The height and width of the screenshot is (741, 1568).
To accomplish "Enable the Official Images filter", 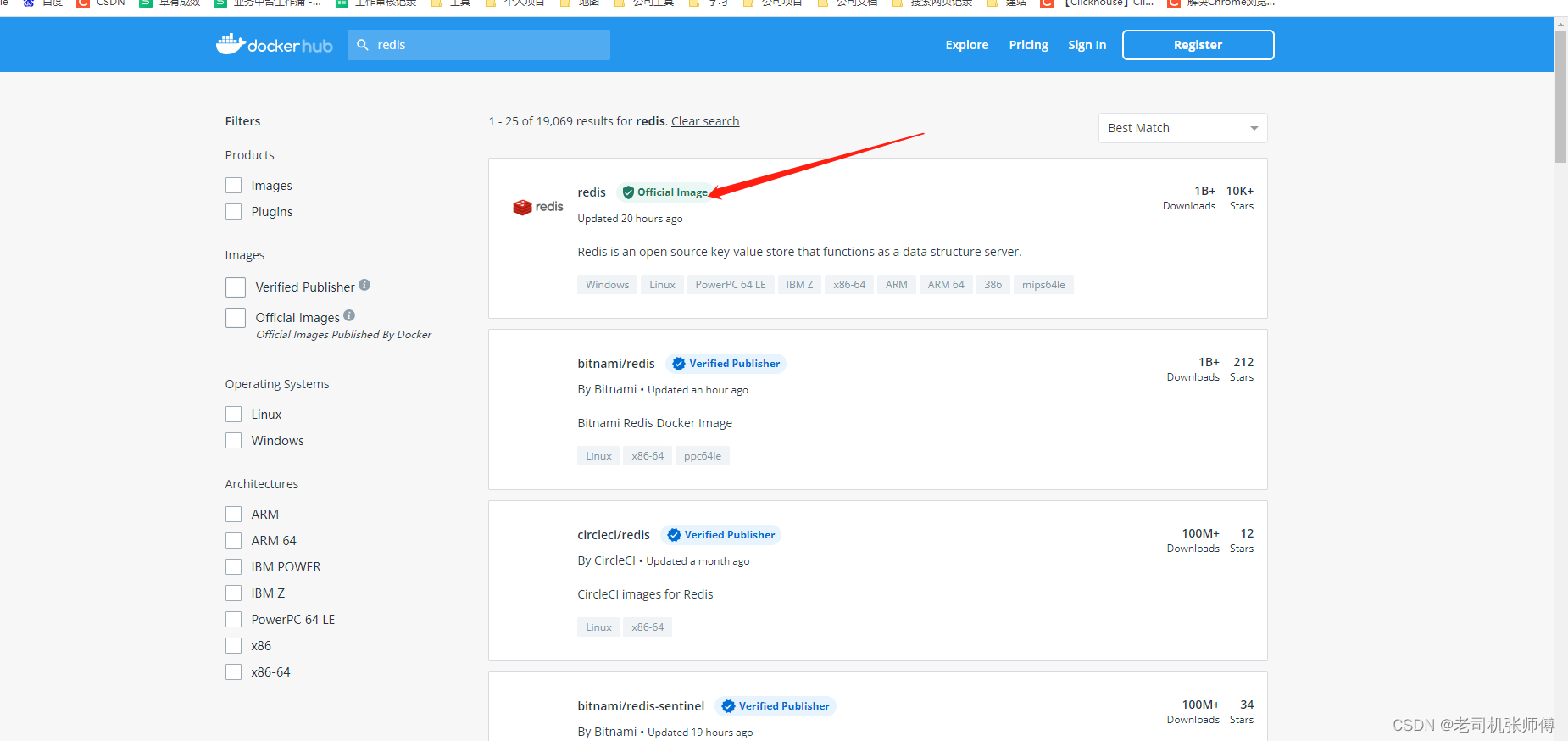I will [x=236, y=318].
